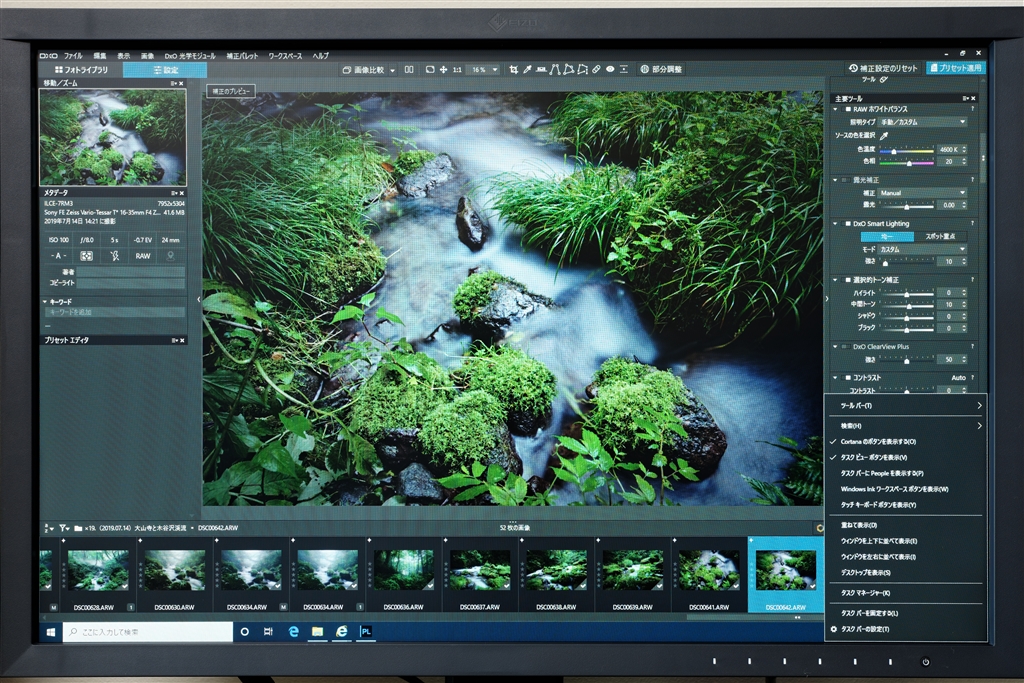
Task: Open Windows Task View from taskbar
Action: coord(268,632)
